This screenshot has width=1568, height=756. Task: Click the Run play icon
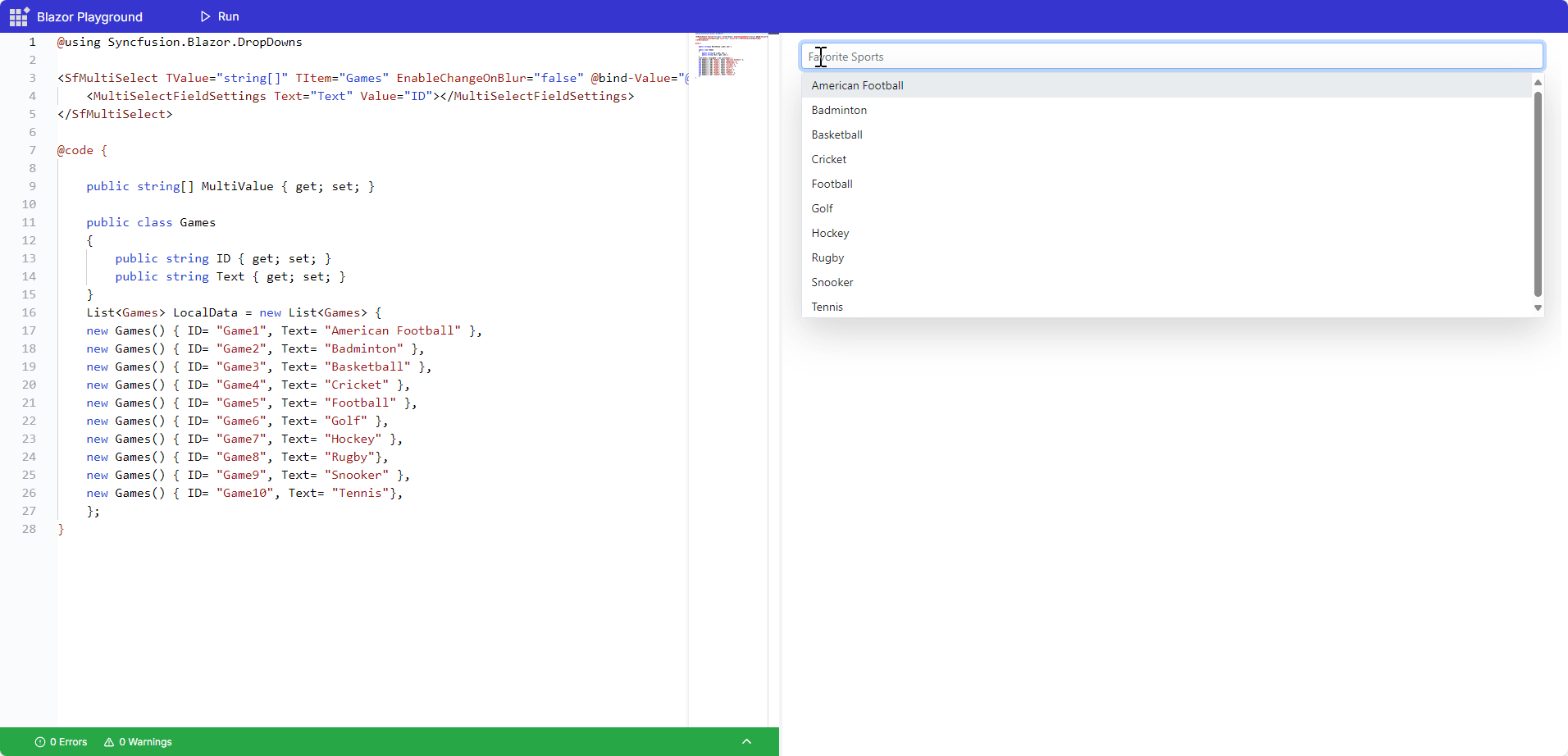(x=206, y=16)
